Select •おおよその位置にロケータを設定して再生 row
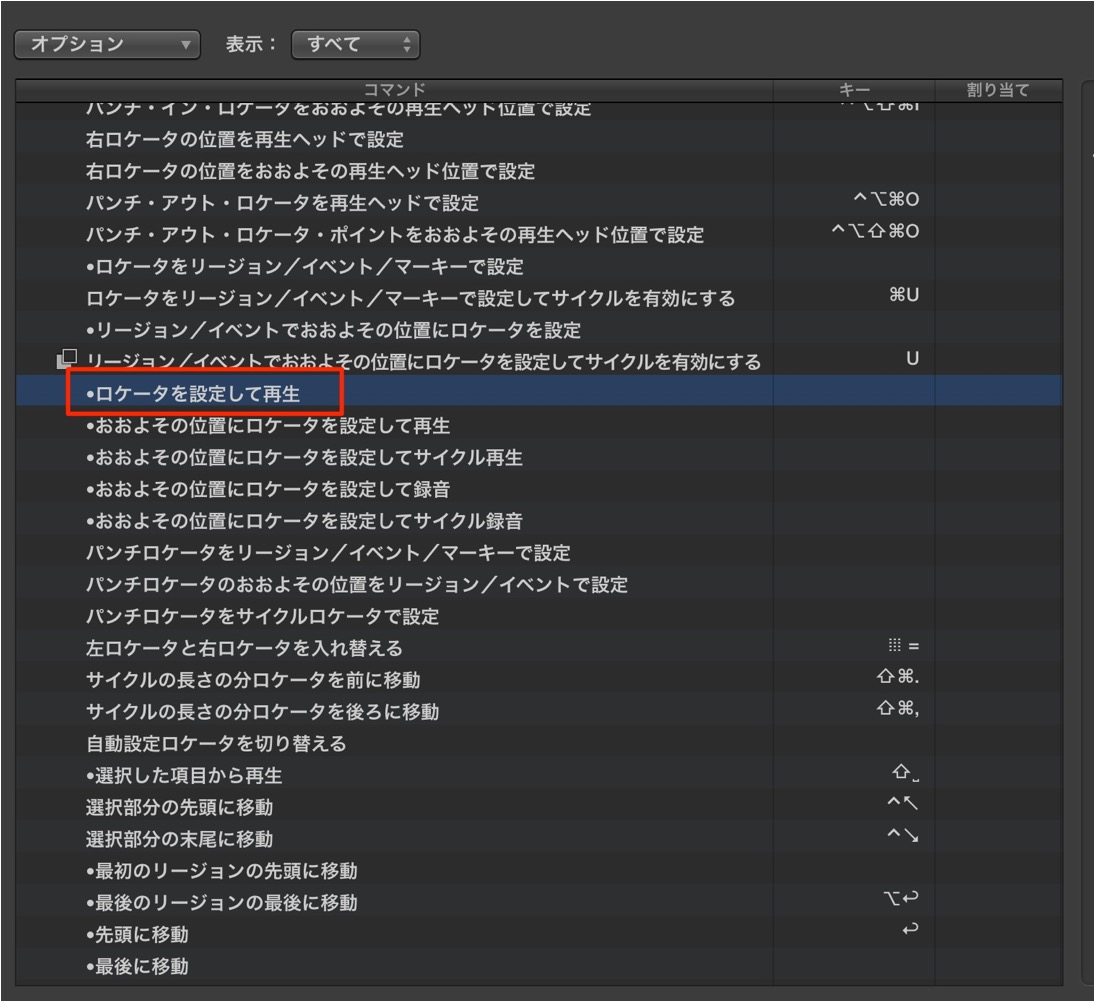1095x1002 pixels. pyautogui.click(x=539, y=425)
